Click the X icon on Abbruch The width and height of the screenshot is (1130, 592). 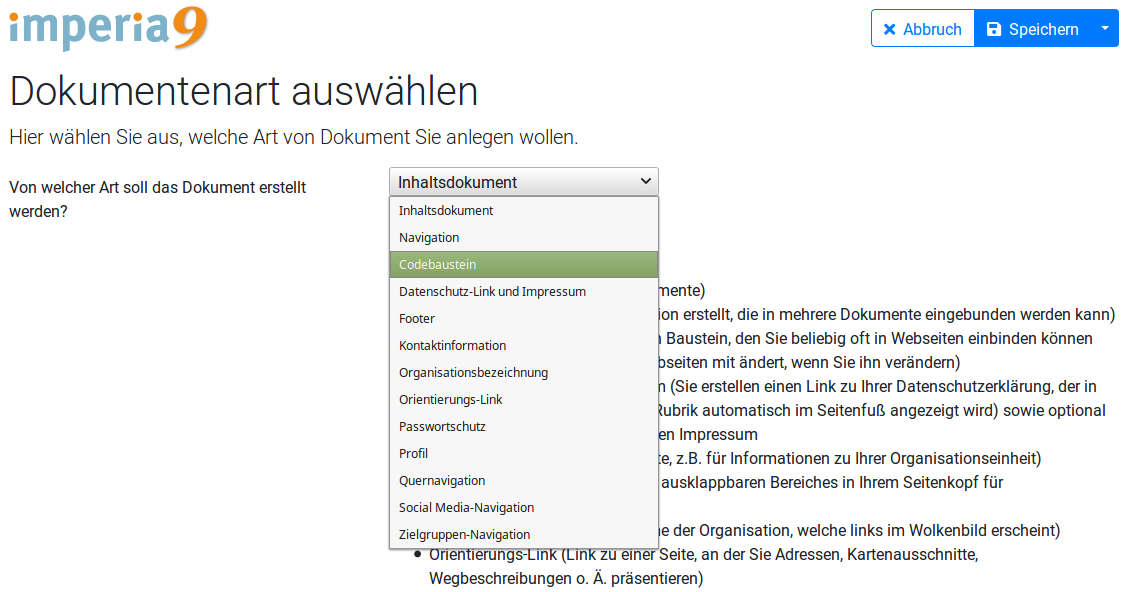coord(889,30)
